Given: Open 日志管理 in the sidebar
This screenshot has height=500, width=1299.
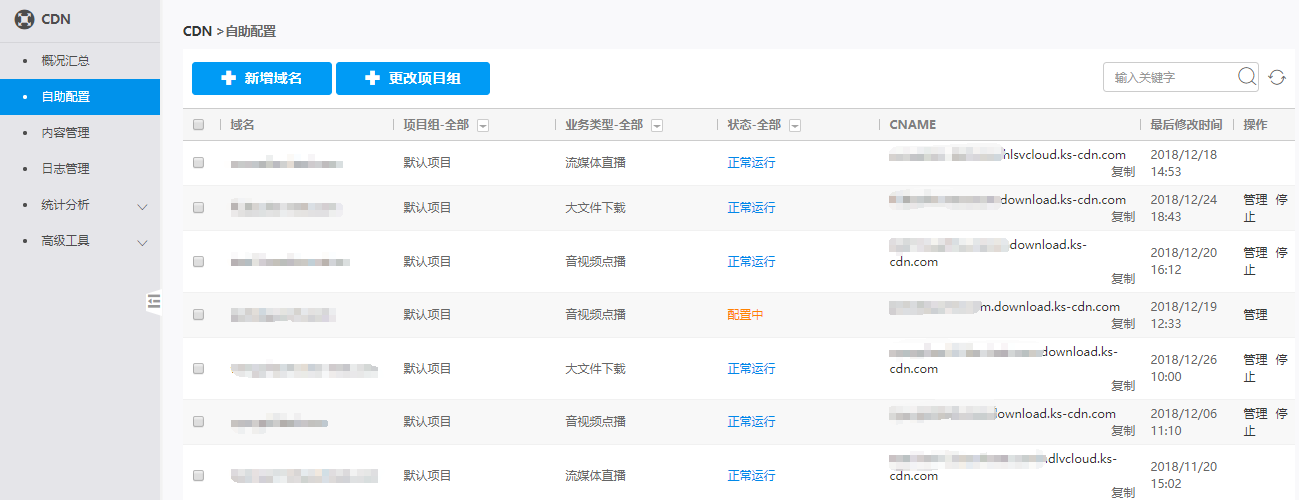Looking at the screenshot, I should [x=65, y=169].
